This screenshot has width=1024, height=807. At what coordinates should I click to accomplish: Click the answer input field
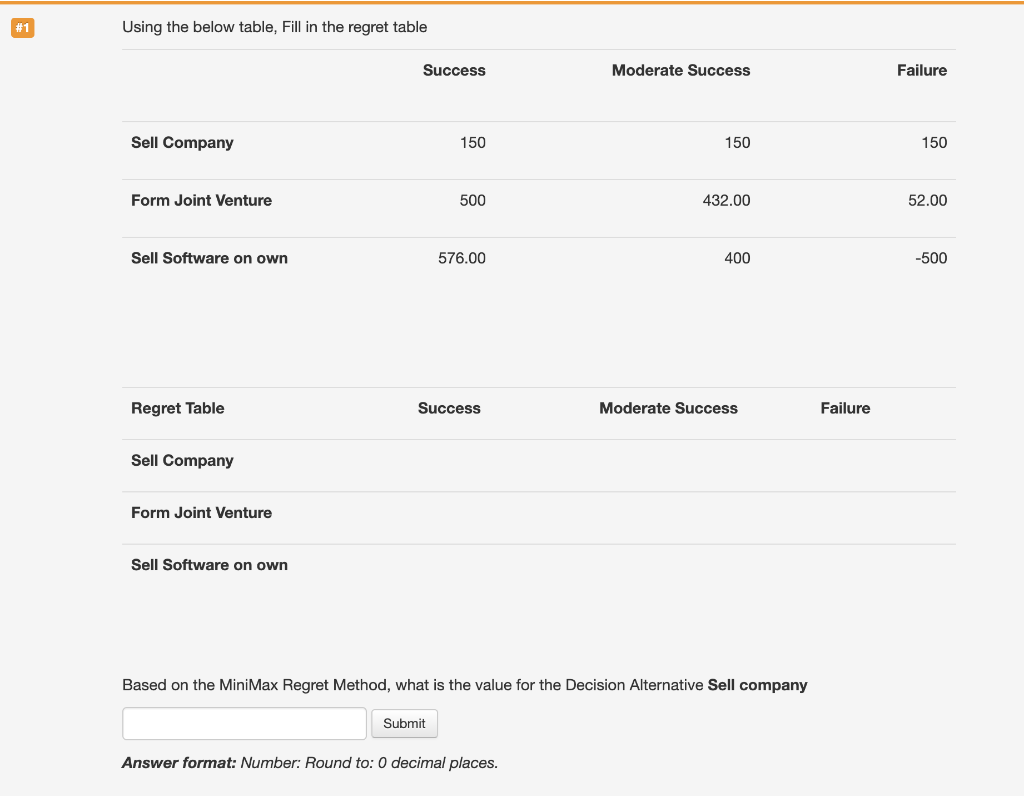coord(244,723)
